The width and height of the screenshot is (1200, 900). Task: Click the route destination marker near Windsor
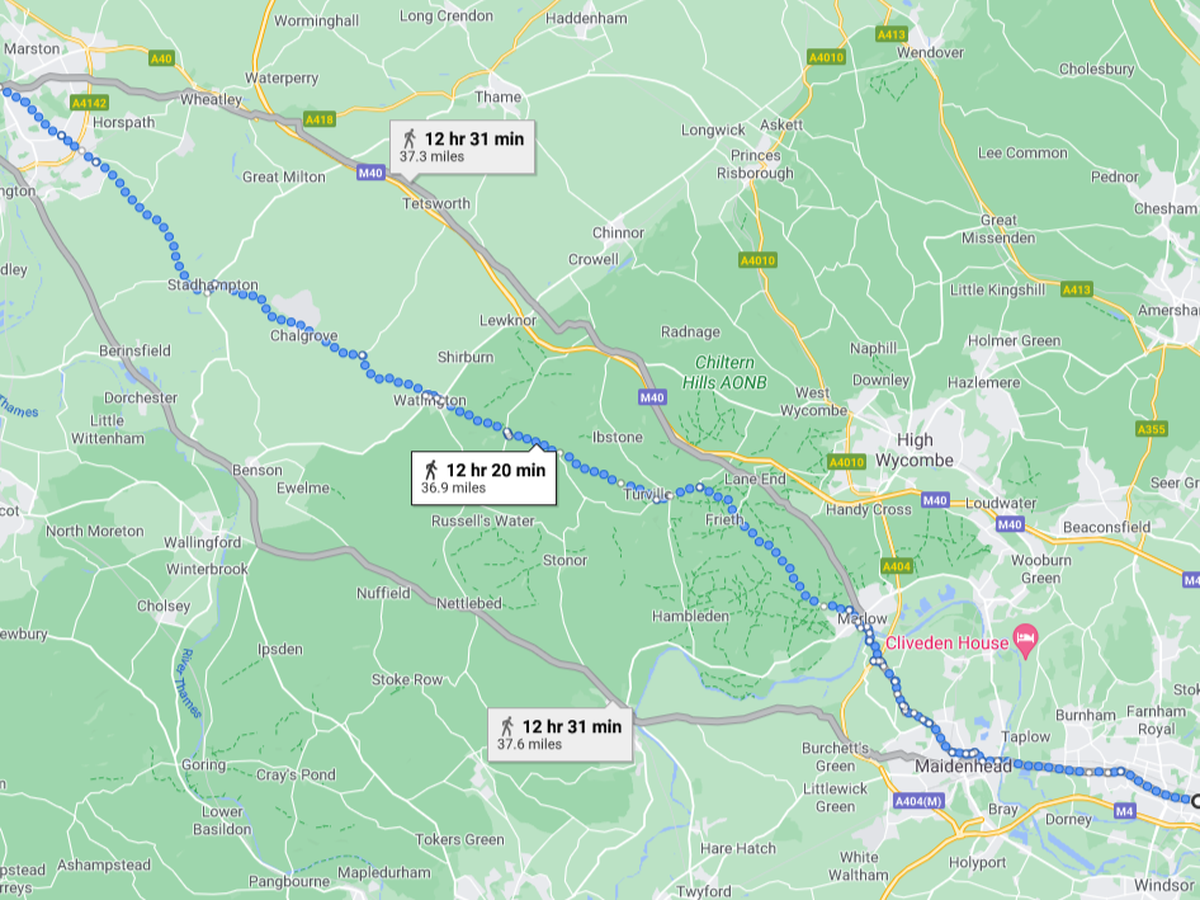click(1195, 800)
